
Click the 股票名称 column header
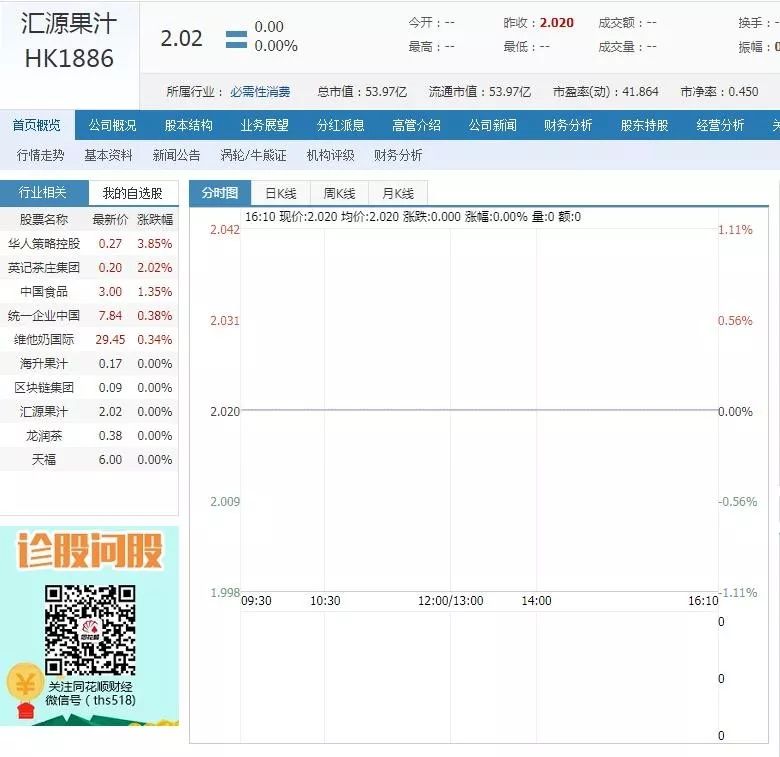click(x=44, y=219)
